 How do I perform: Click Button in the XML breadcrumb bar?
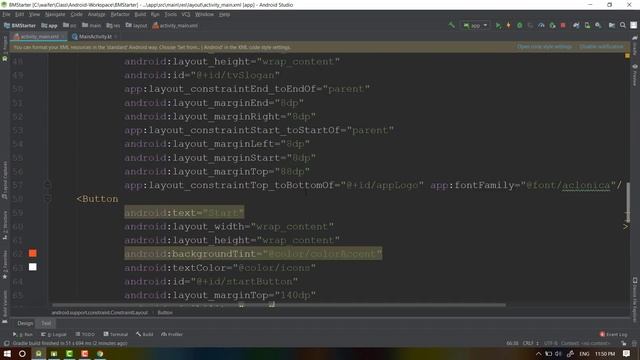[x=165, y=313]
